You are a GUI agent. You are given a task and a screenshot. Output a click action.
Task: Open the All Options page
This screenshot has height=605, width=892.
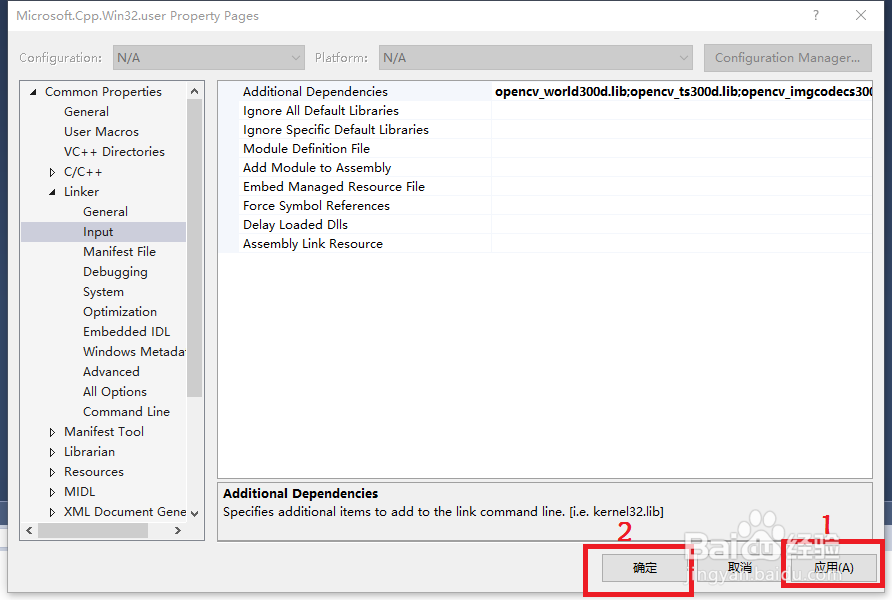tap(115, 392)
